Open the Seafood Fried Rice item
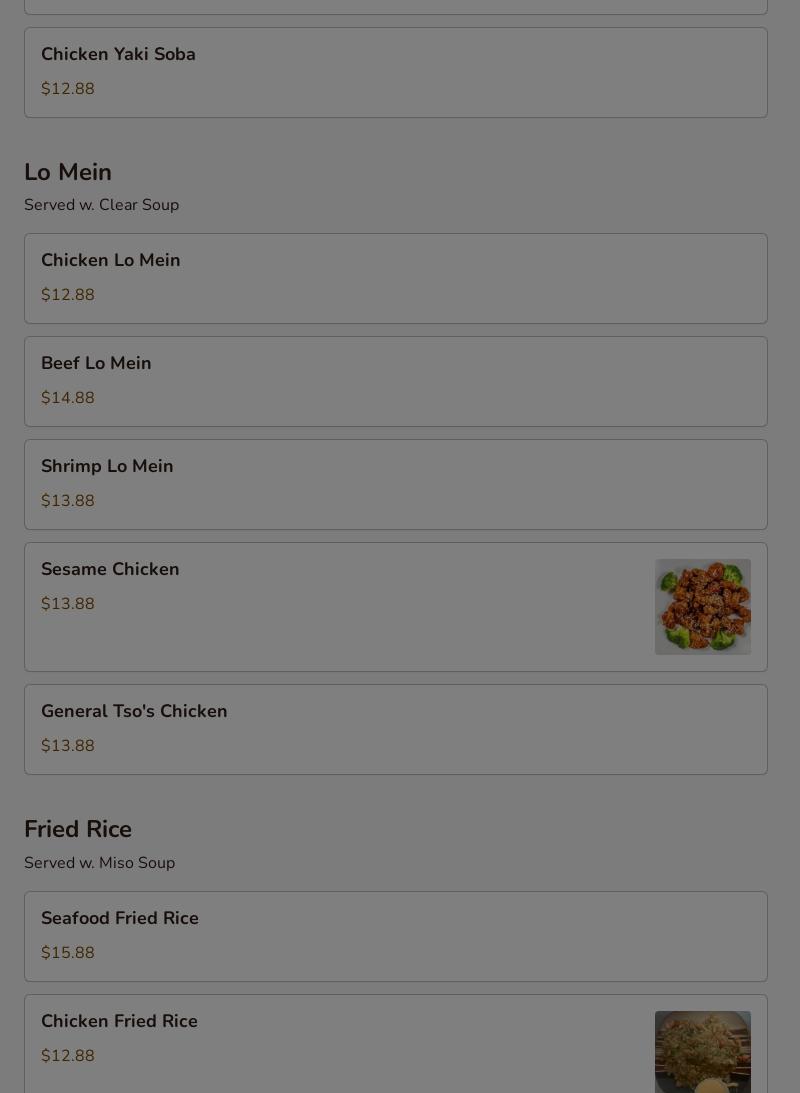 click(396, 936)
